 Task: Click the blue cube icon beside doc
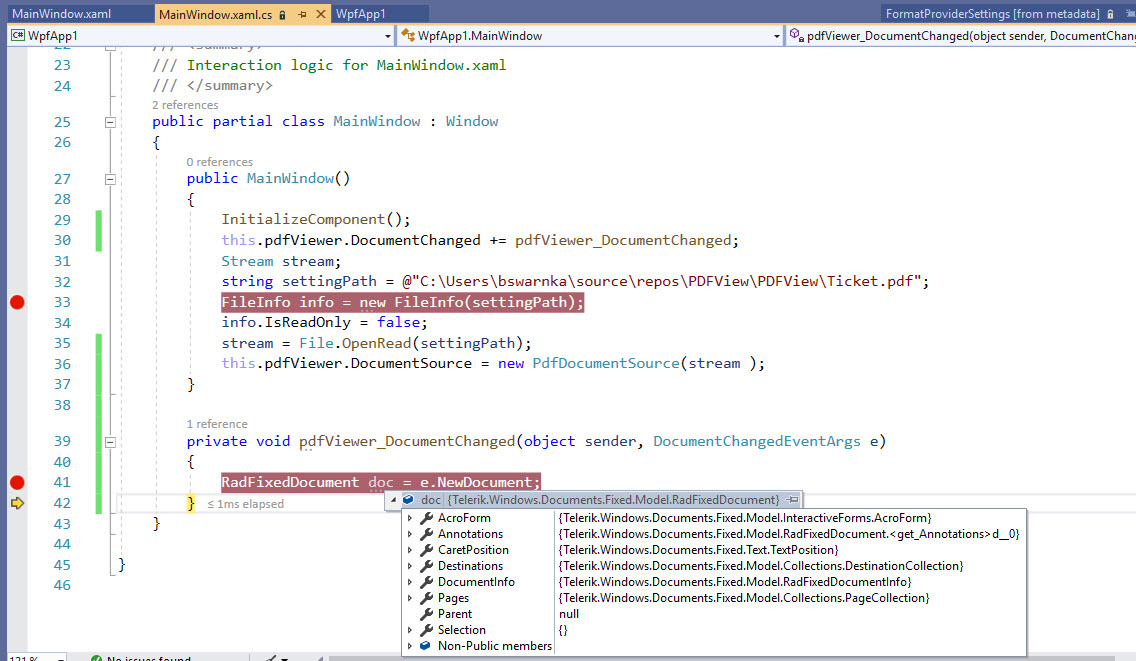pos(408,499)
